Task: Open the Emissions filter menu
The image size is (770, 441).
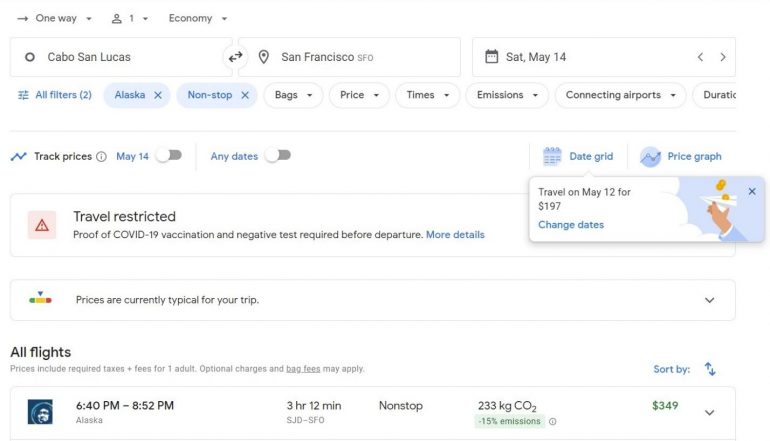Action: click(507, 95)
